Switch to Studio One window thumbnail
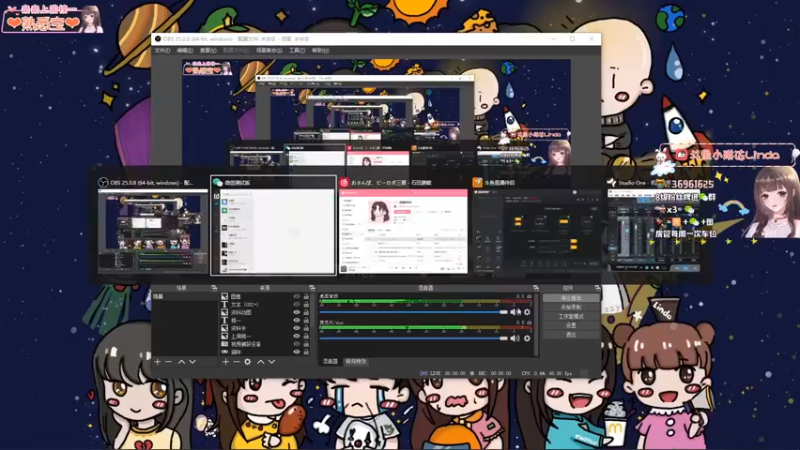Viewport: 800px width, 450px height. coord(653,225)
